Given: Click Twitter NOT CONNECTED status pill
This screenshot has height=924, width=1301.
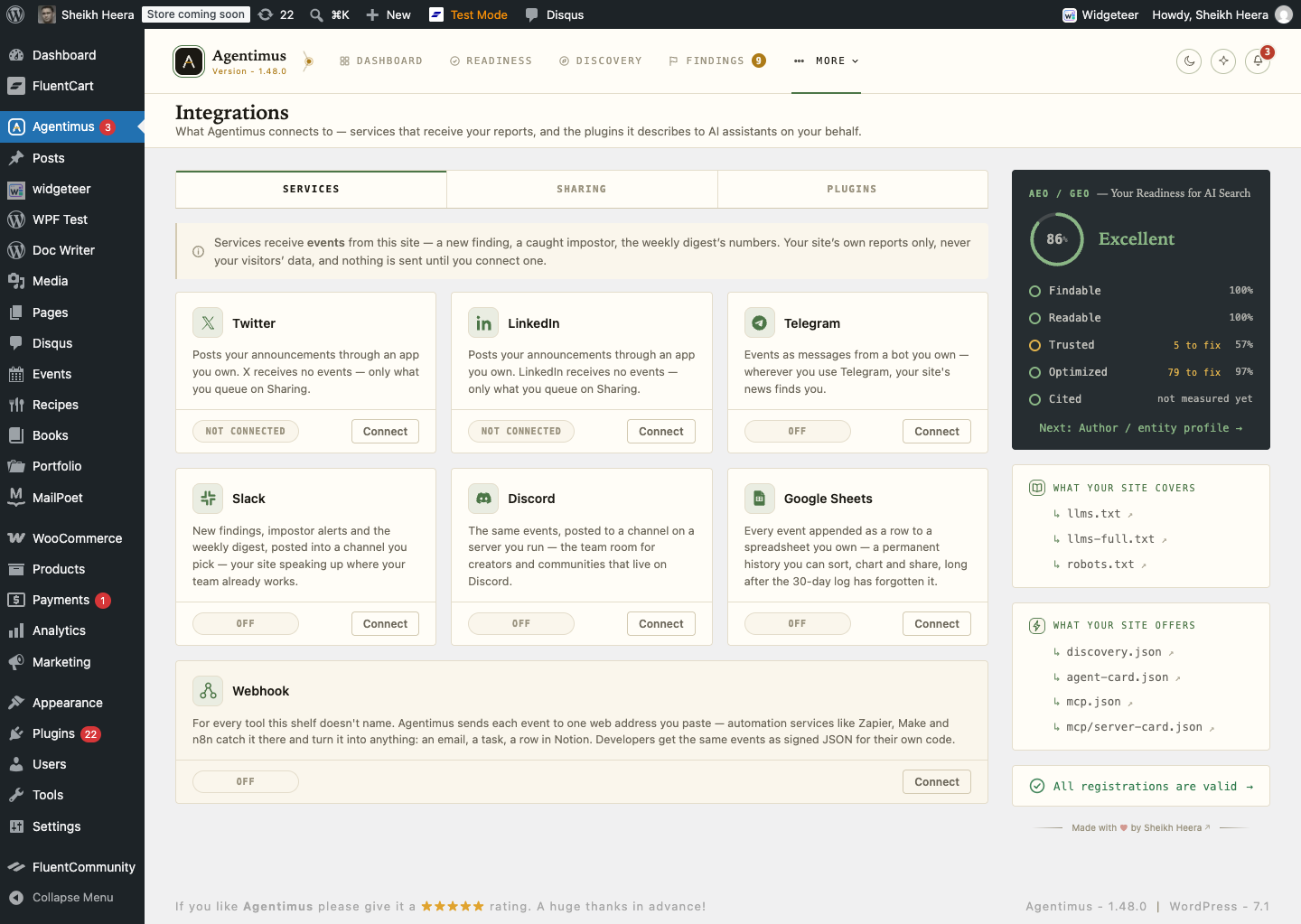Looking at the screenshot, I should [246, 432].
